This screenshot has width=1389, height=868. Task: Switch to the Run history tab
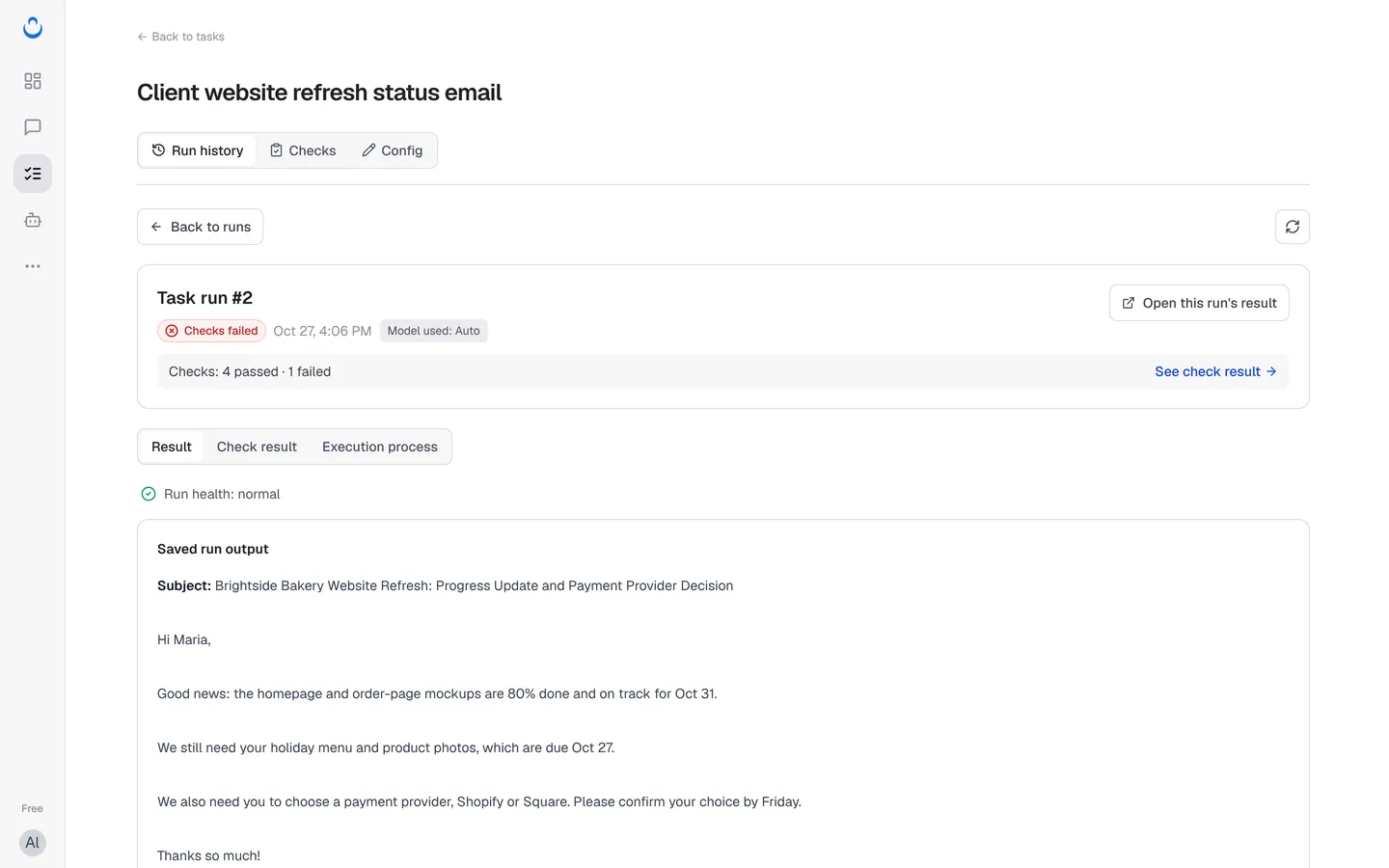click(198, 150)
